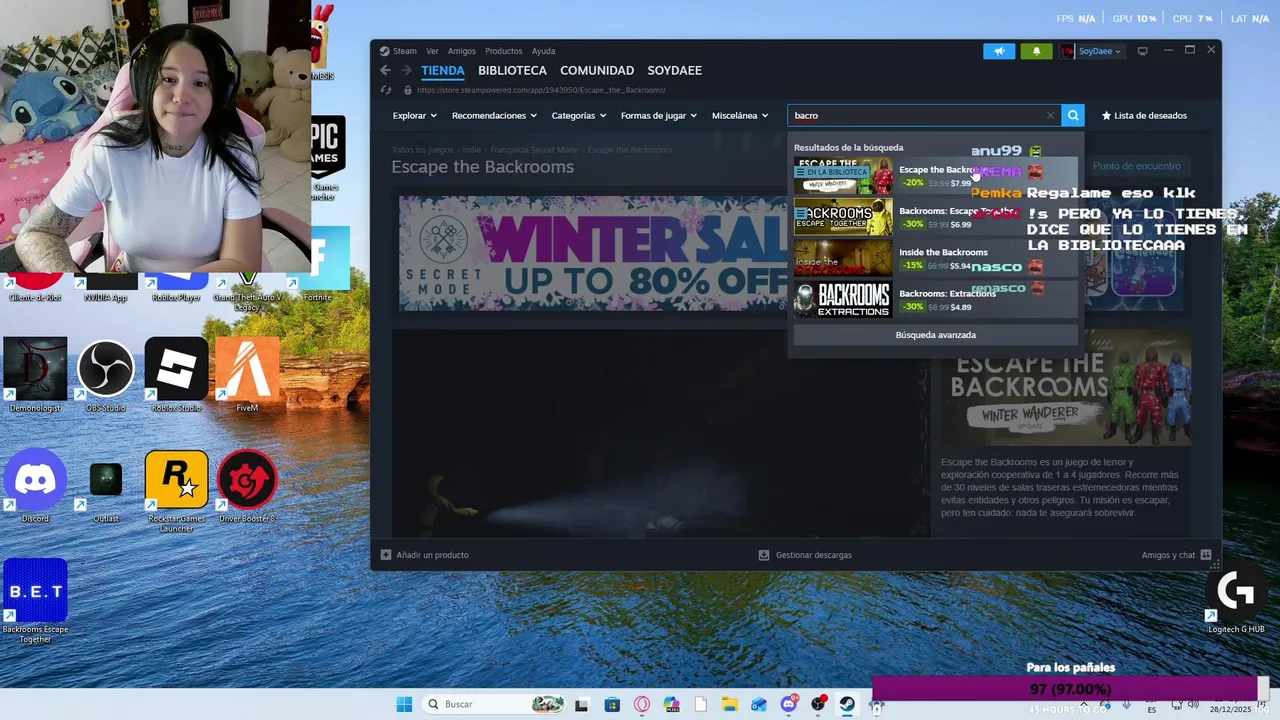Reload the Steam store page
Screen dimensions: 1280x720
click(386, 90)
